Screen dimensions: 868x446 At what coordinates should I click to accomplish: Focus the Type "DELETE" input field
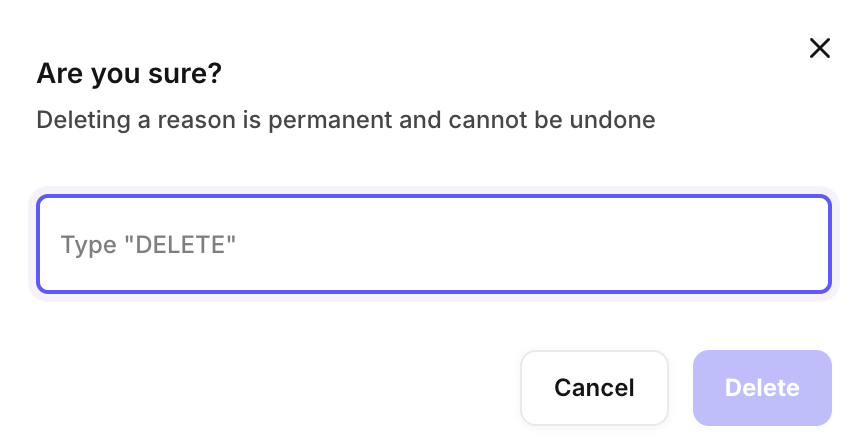[433, 244]
